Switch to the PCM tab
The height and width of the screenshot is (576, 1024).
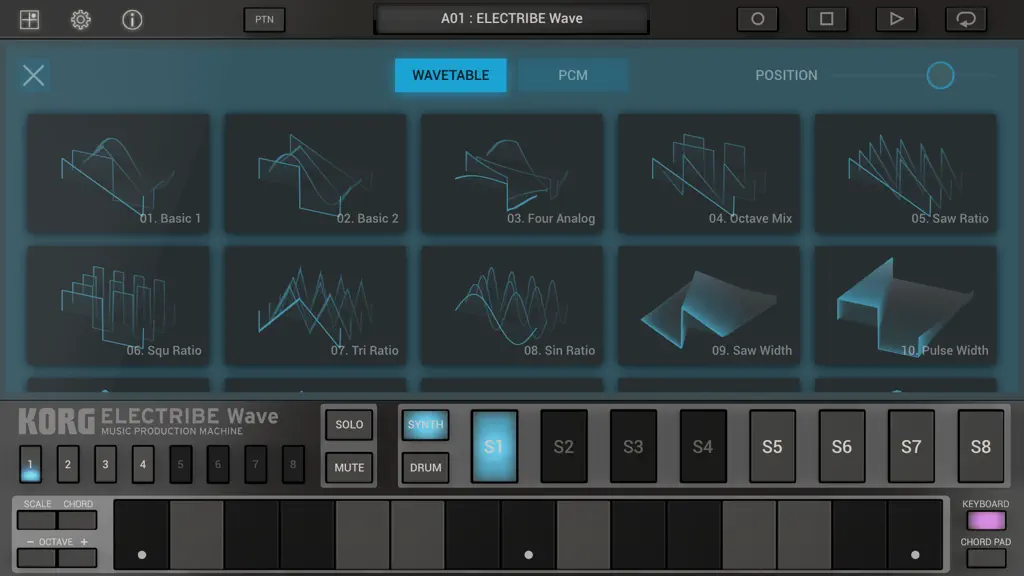pyautogui.click(x=573, y=75)
